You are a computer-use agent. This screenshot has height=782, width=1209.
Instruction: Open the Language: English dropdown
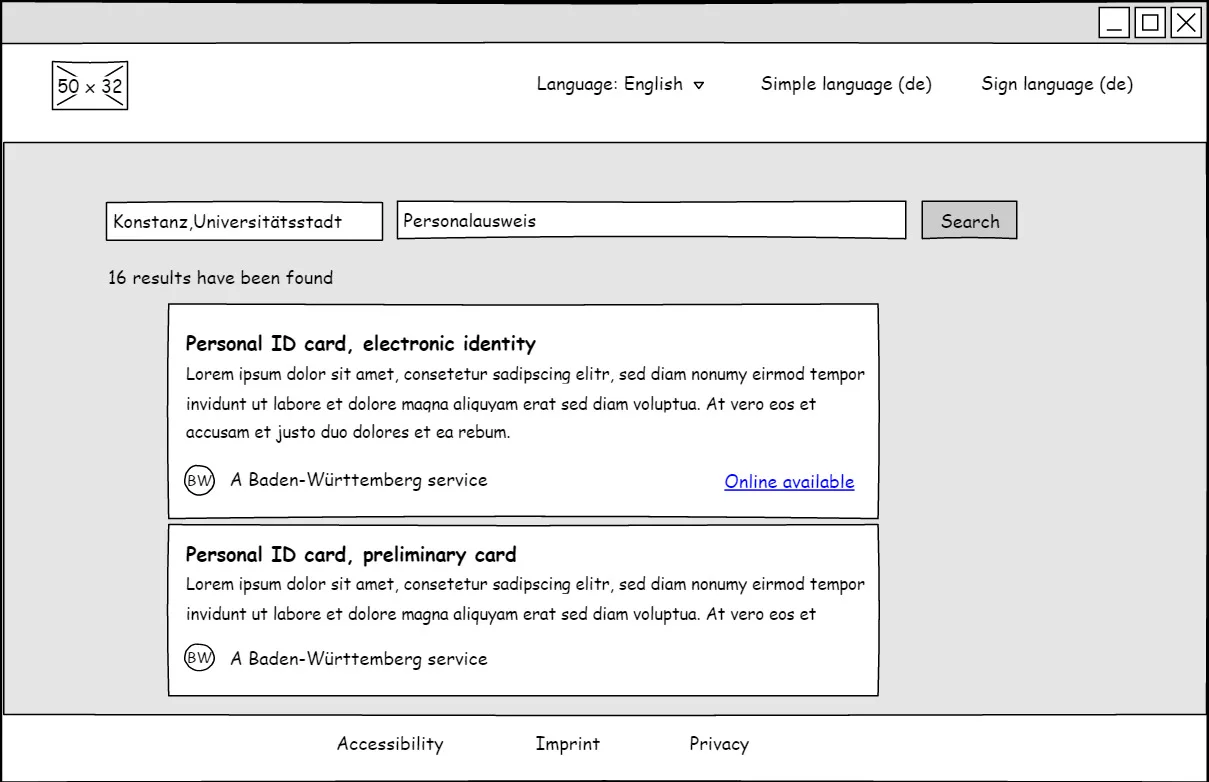(x=620, y=85)
